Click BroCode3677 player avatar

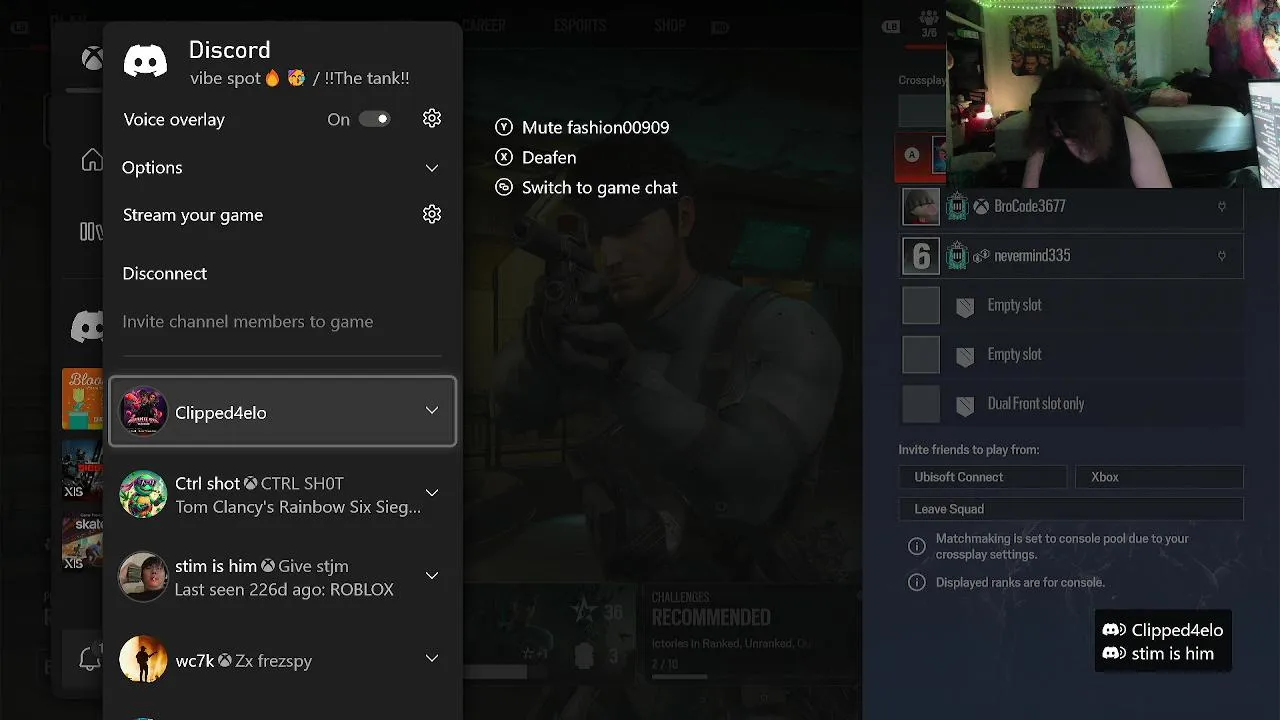[921, 207]
